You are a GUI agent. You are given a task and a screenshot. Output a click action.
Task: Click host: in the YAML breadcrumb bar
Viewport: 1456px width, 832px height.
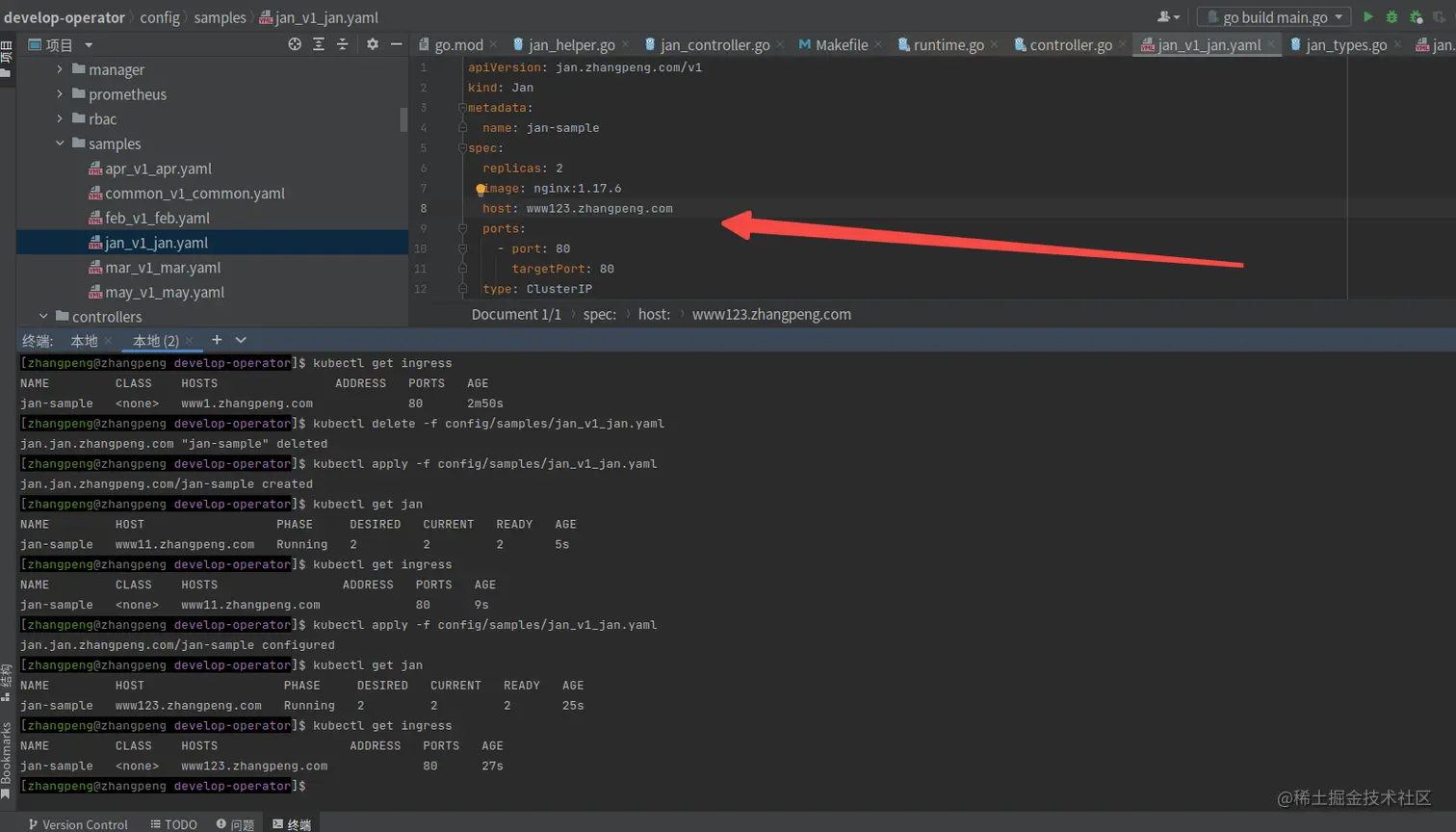[x=654, y=315]
